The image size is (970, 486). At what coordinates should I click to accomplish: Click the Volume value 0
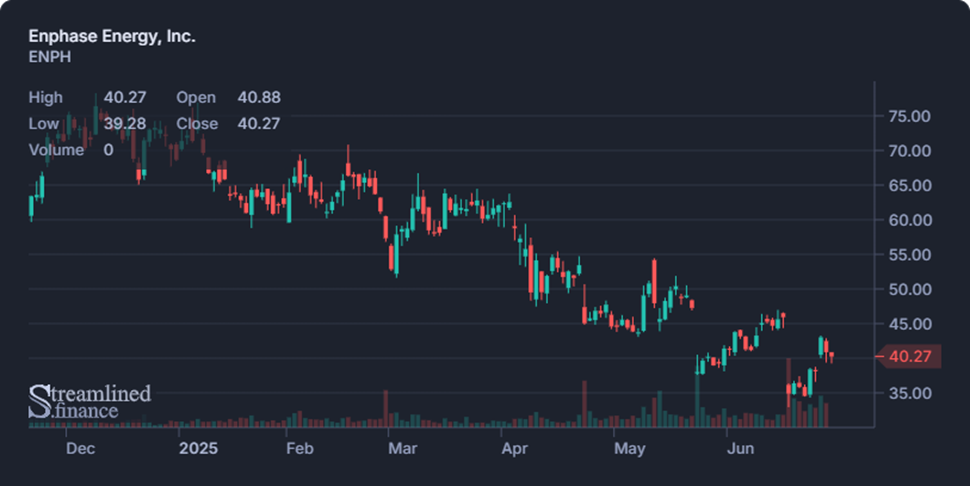click(108, 150)
